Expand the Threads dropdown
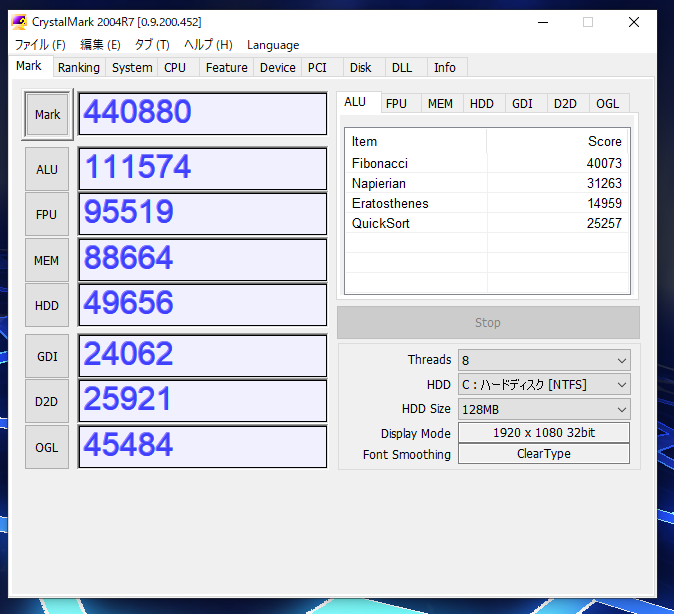674x614 pixels. (x=544, y=360)
